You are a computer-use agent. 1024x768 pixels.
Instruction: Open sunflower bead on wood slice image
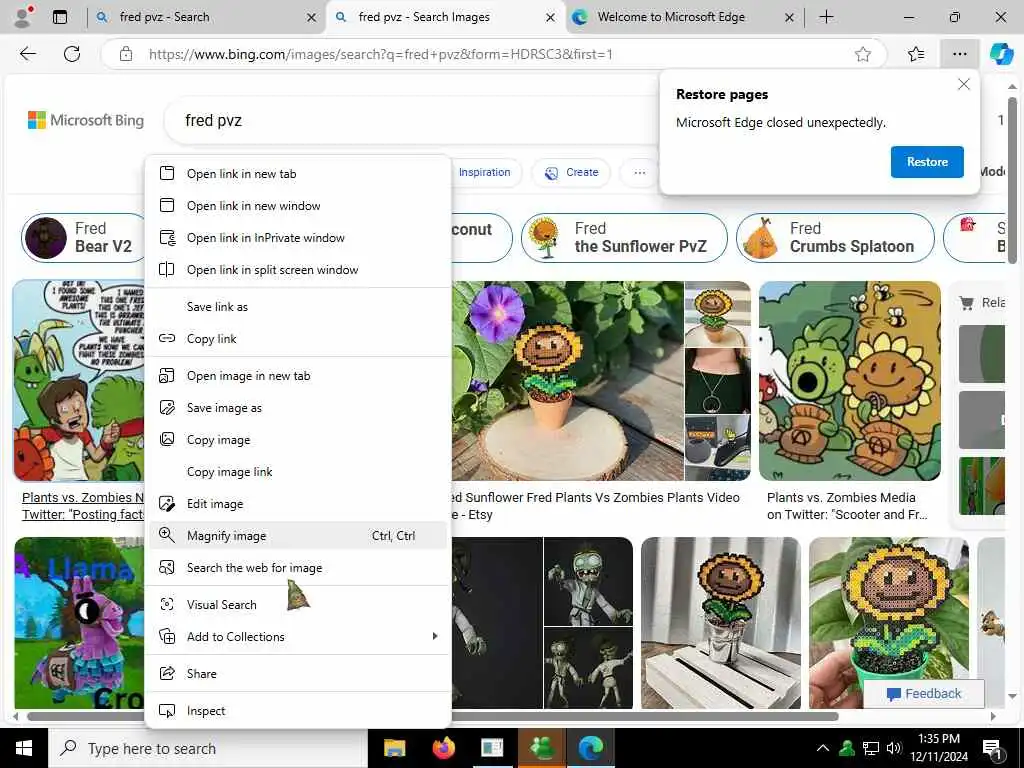568,381
